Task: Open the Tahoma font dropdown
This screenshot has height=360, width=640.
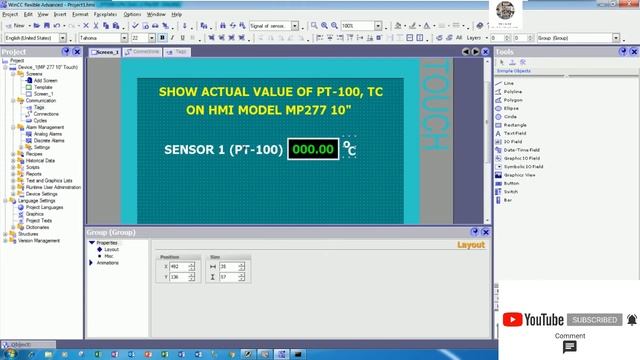Action: [124, 38]
